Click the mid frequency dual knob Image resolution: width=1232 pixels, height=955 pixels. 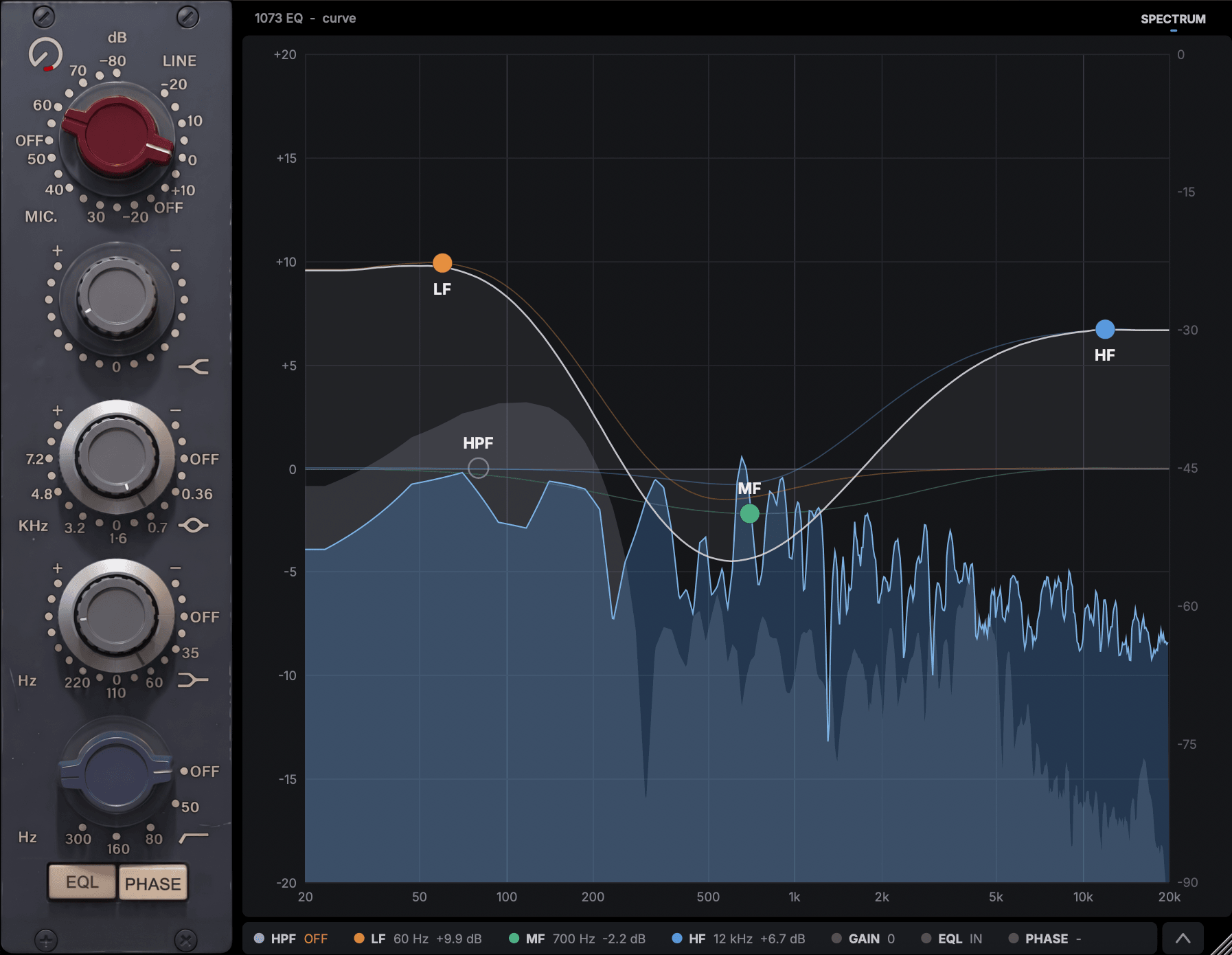click(117, 458)
